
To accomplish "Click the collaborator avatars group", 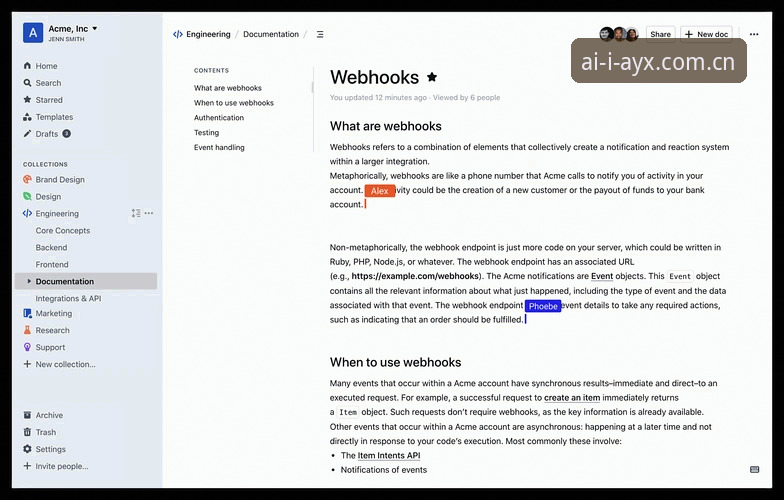I will coord(619,34).
